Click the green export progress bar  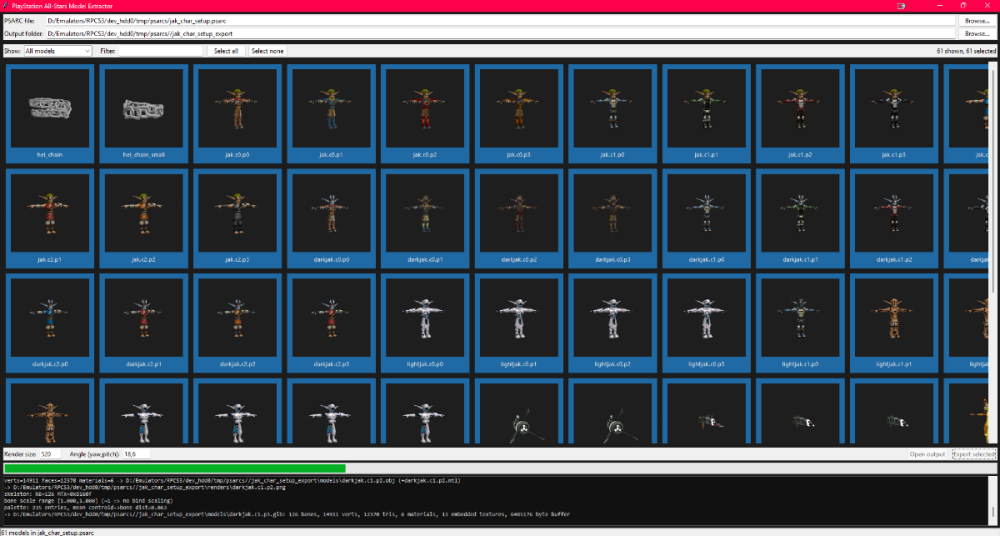(175, 468)
